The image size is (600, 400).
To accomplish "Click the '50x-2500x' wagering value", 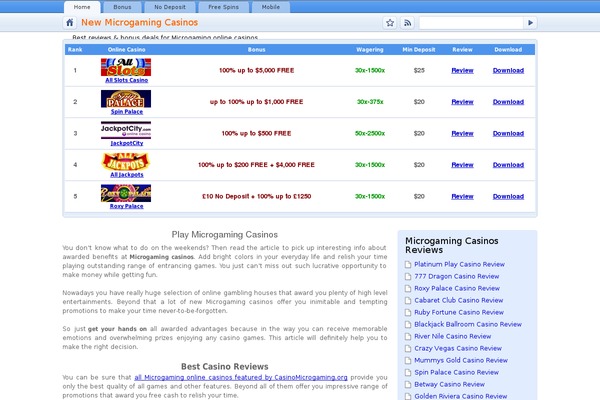I will point(370,134).
